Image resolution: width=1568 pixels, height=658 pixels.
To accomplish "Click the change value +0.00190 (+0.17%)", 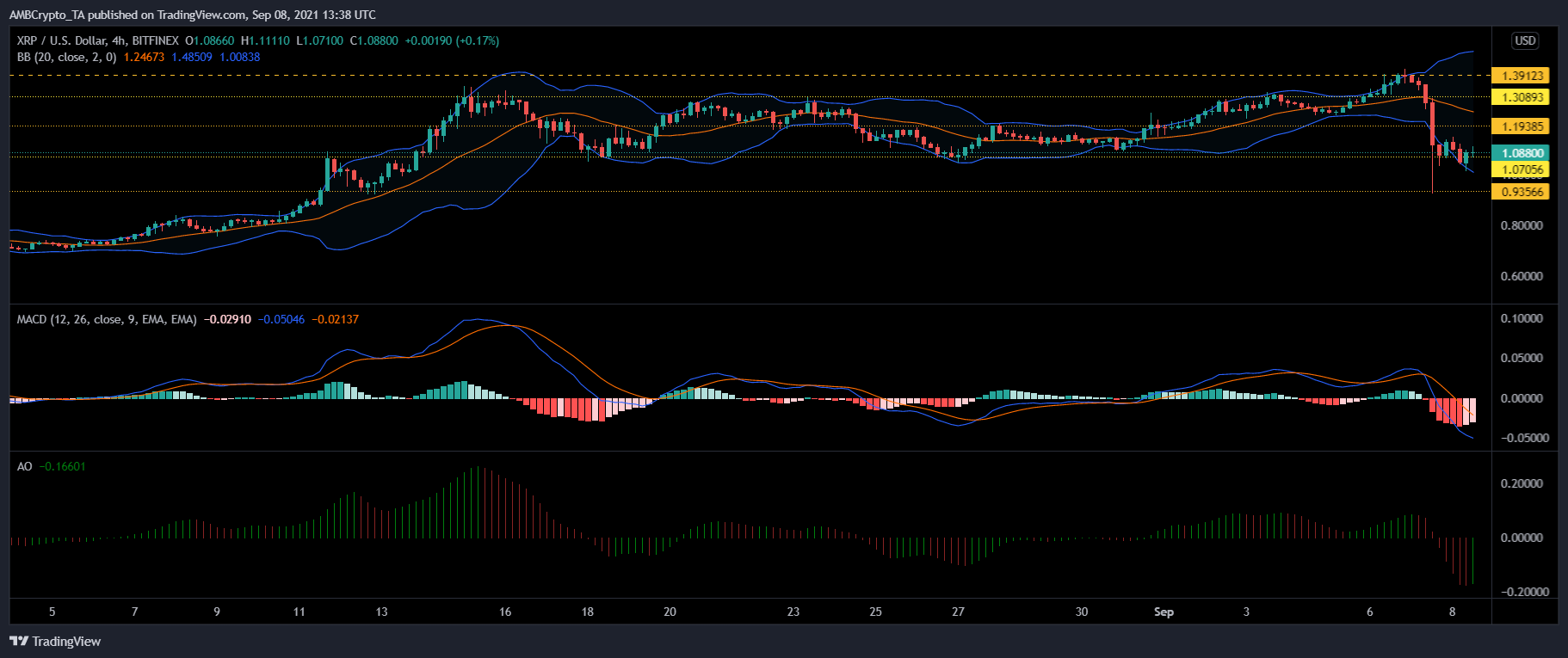I will pyautogui.click(x=452, y=40).
